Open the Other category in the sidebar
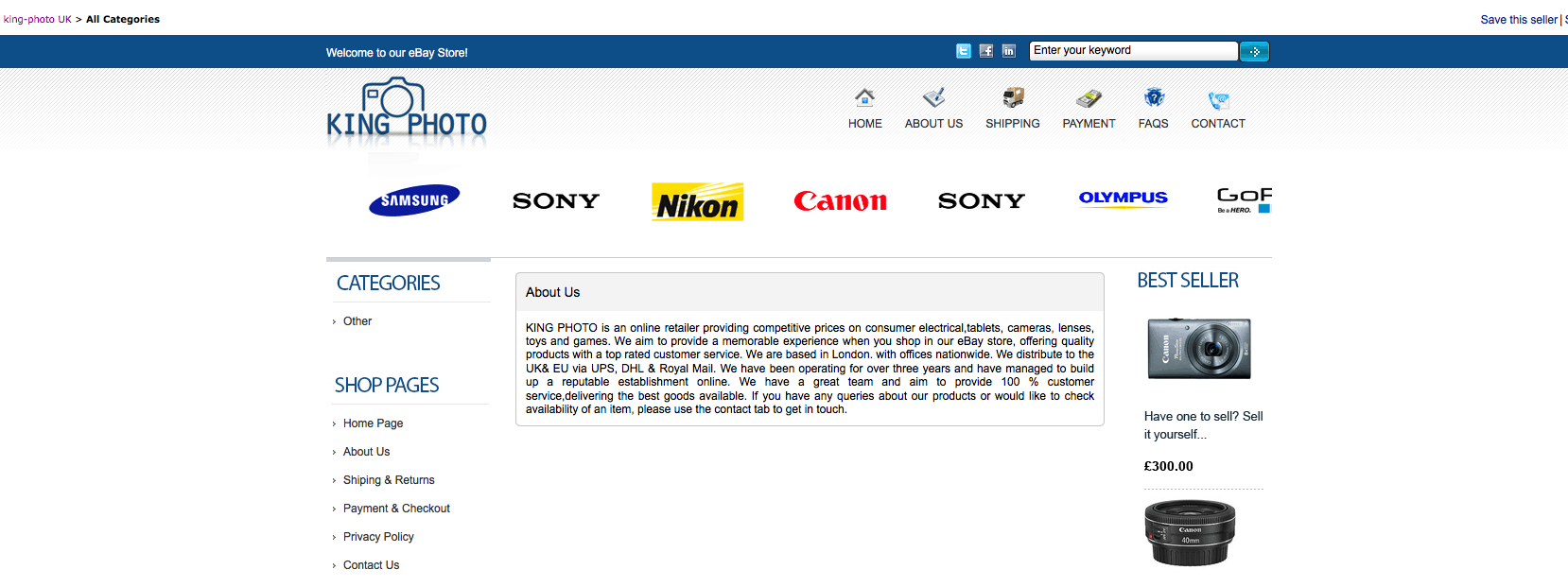Screen dimensions: 1568x587 (x=357, y=321)
